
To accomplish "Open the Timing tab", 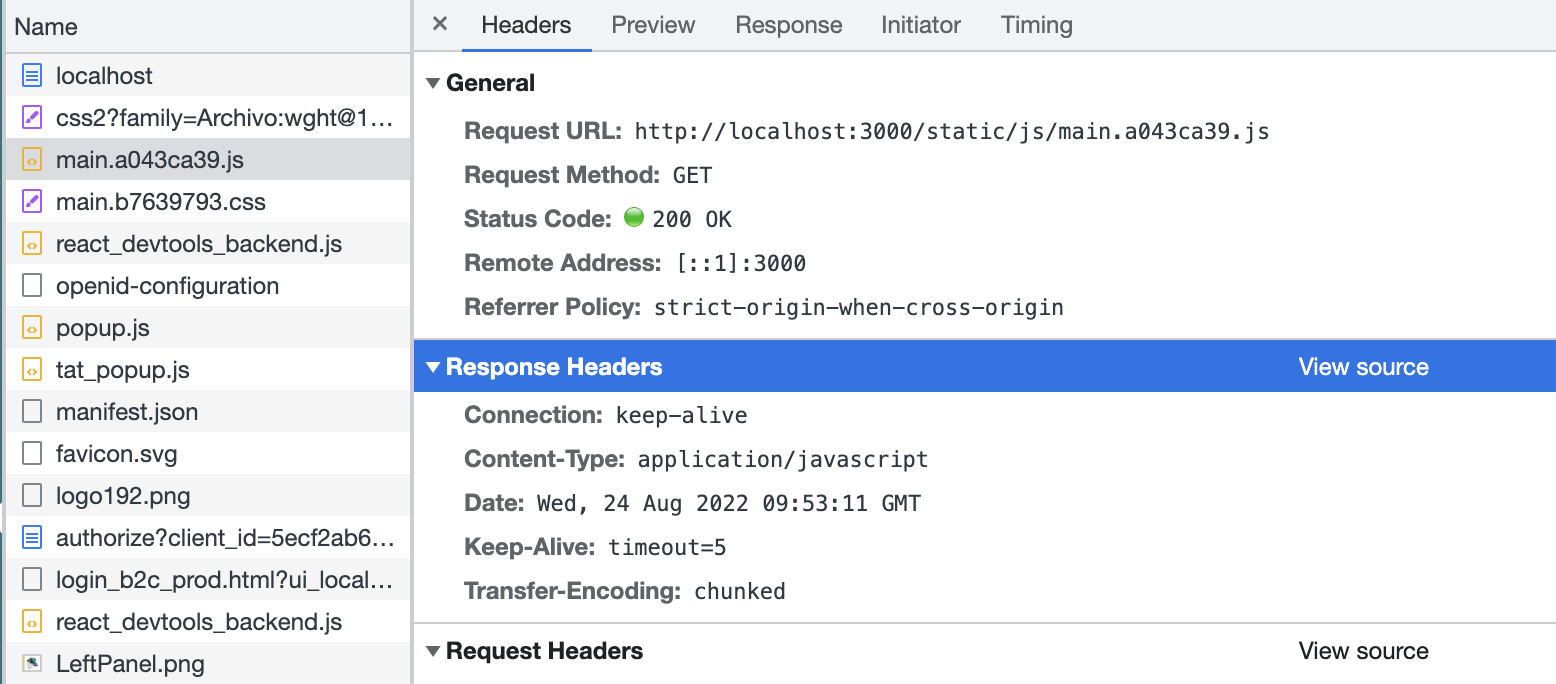I will coord(1036,25).
